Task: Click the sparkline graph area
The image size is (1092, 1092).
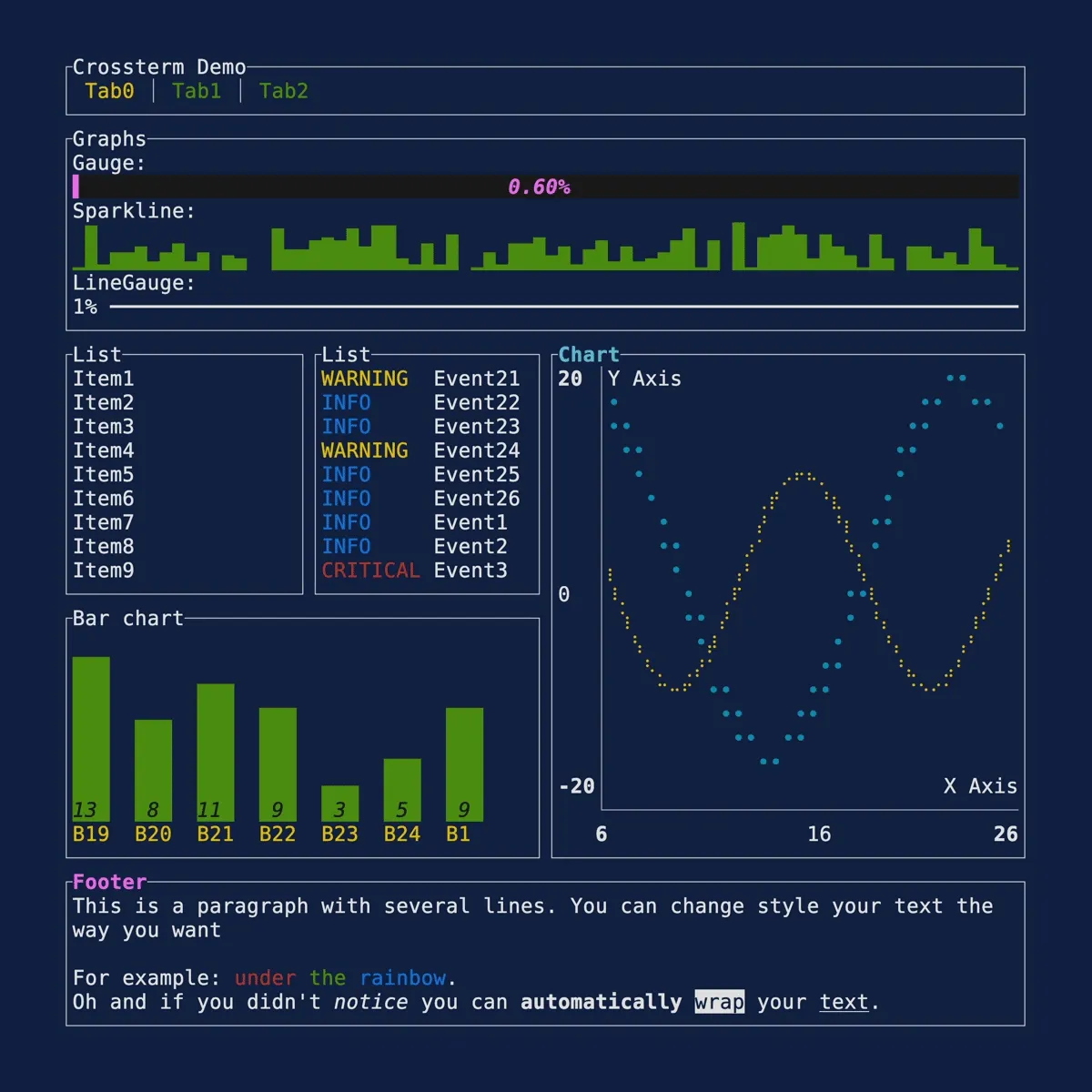Action: click(x=546, y=248)
